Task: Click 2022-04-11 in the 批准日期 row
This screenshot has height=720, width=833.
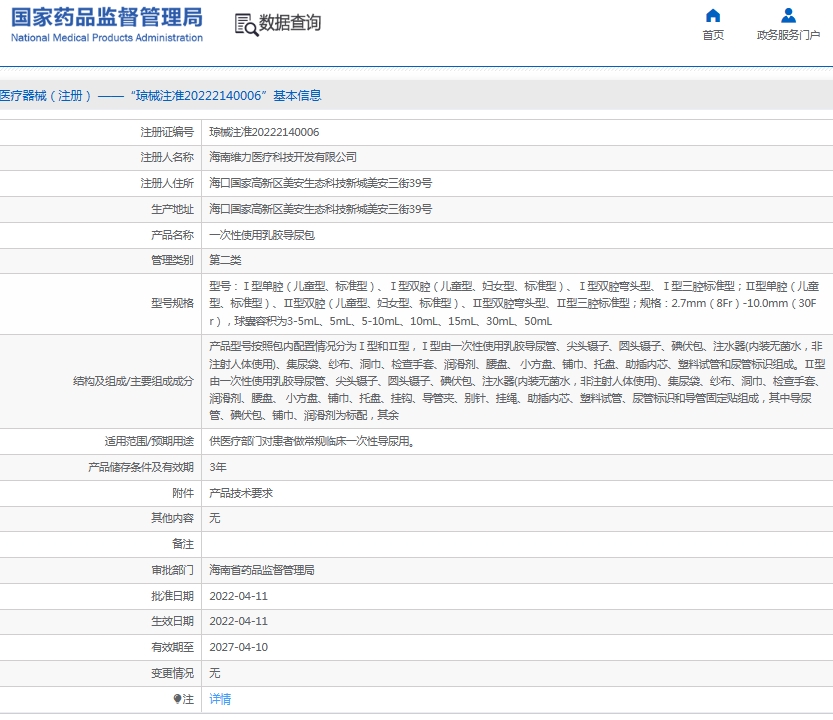Action: click(239, 596)
